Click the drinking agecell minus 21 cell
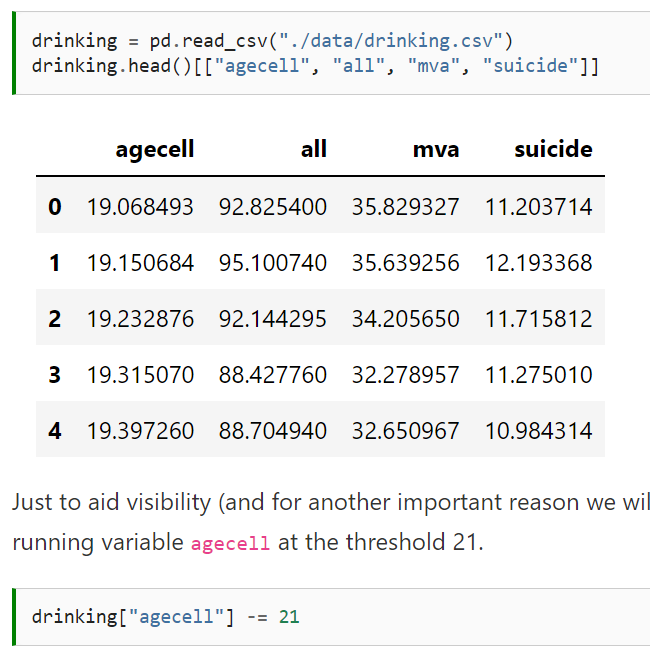Screen dimensions: 650x657 [333, 617]
